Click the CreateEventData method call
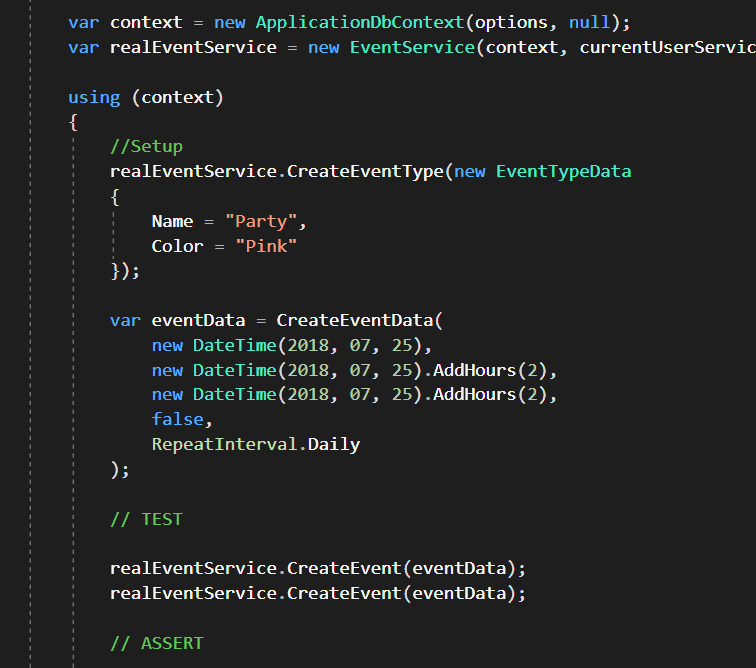This screenshot has width=756, height=668. click(354, 320)
